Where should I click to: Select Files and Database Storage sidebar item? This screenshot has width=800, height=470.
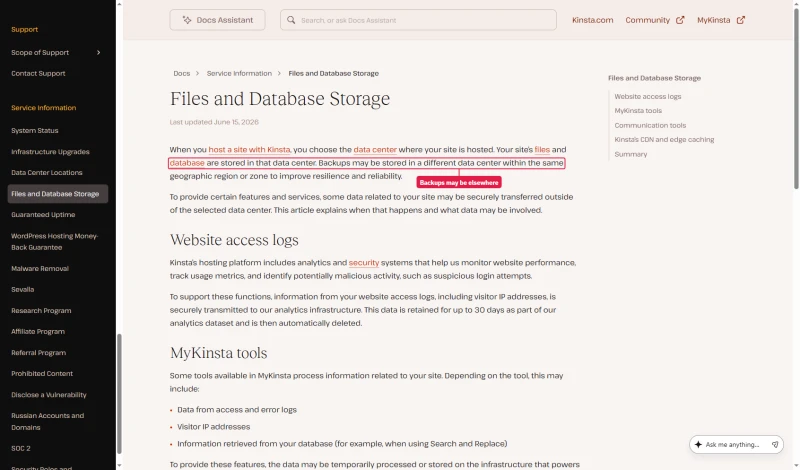(x=58, y=194)
